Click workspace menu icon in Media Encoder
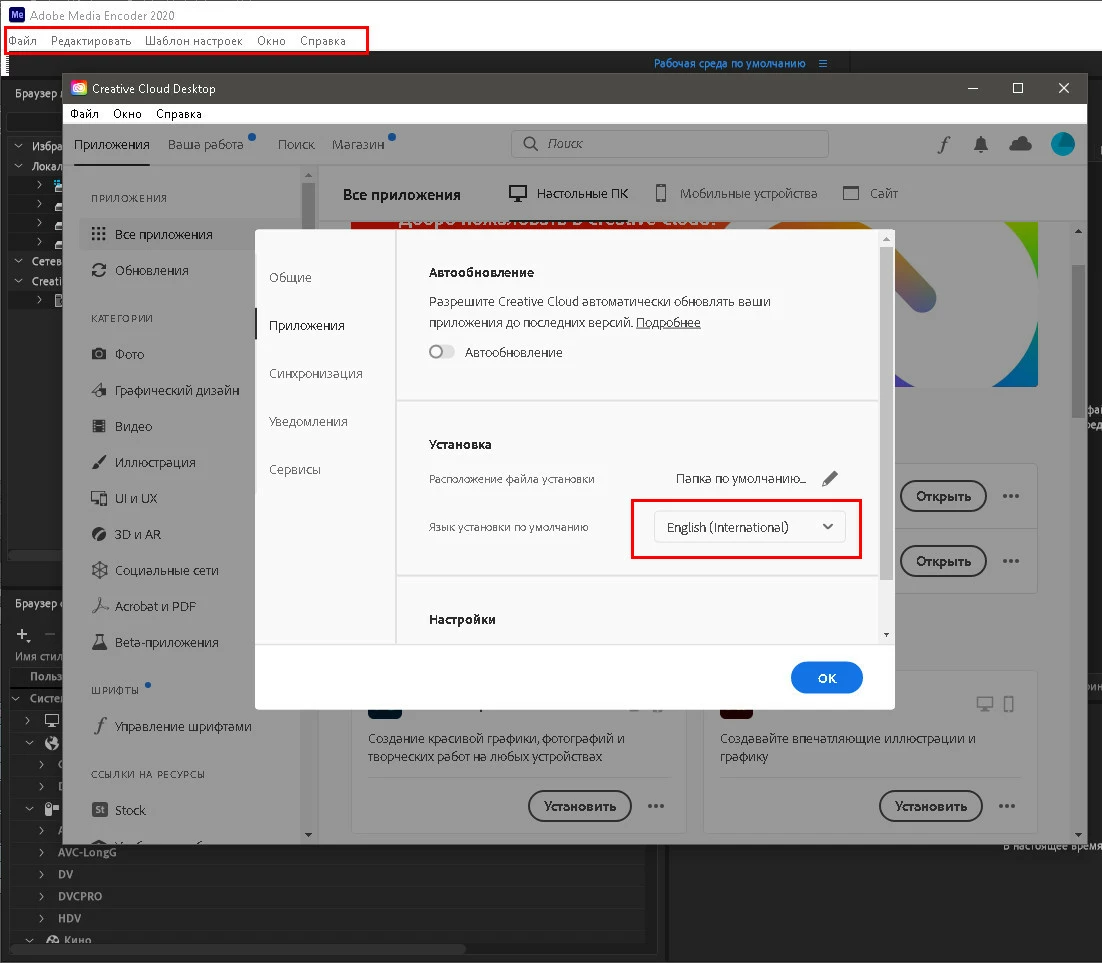 (823, 63)
